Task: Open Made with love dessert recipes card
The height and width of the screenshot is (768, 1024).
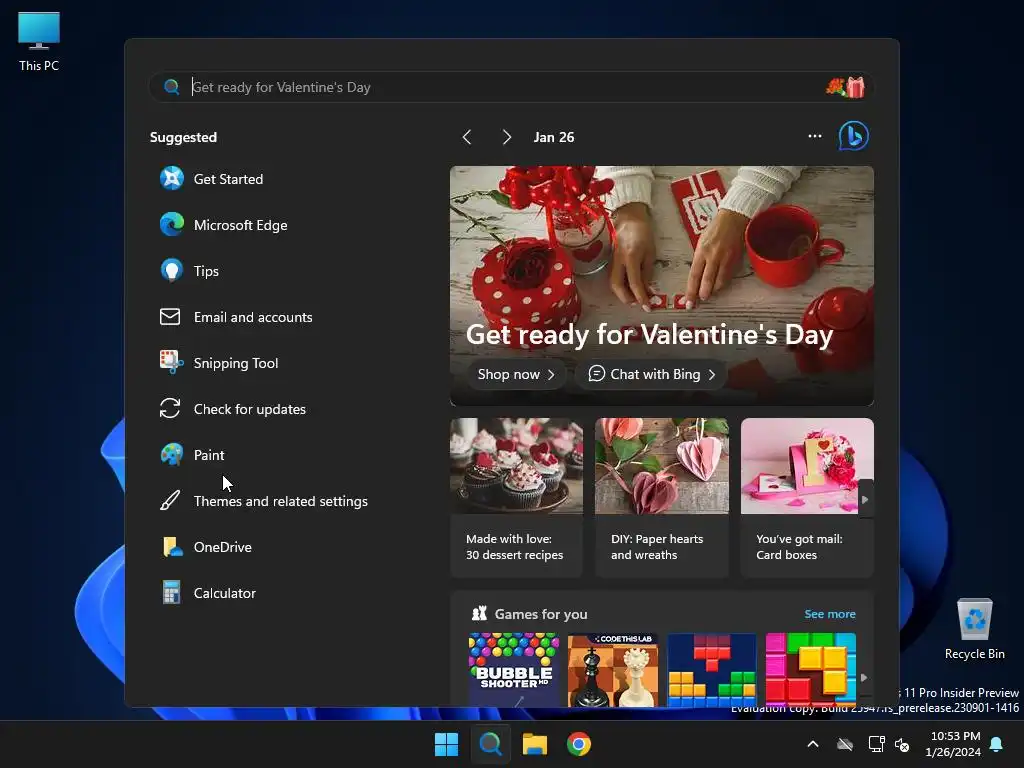Action: pos(516,498)
